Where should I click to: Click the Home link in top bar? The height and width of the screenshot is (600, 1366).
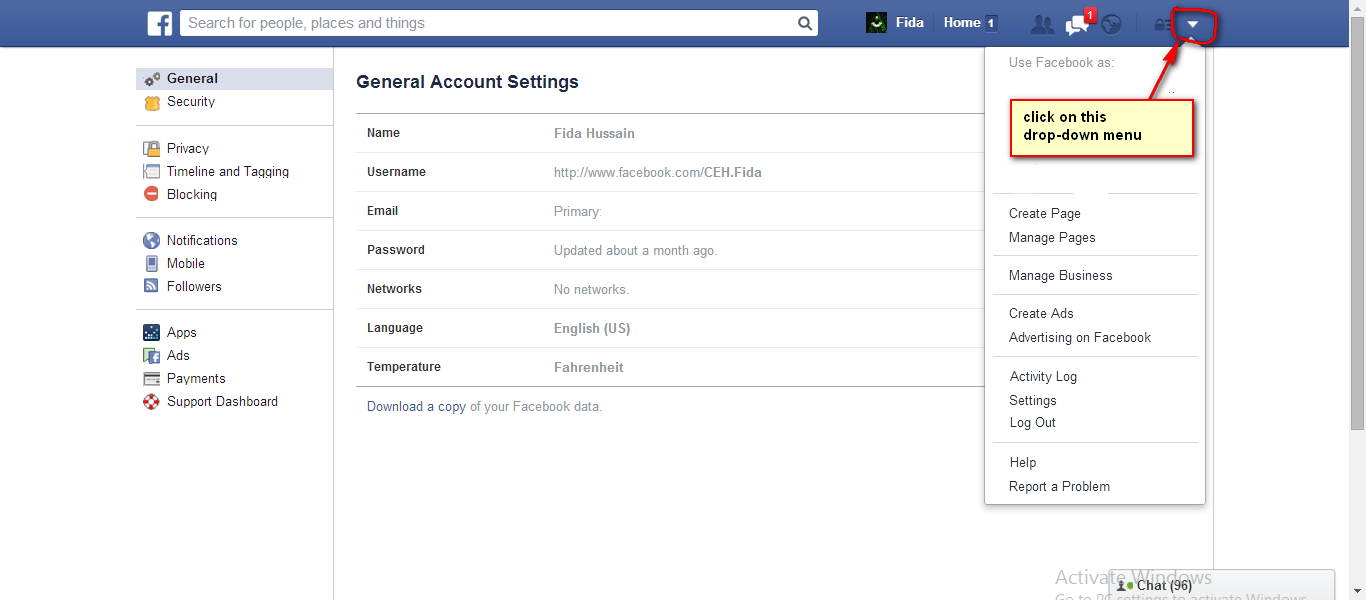click(x=962, y=23)
